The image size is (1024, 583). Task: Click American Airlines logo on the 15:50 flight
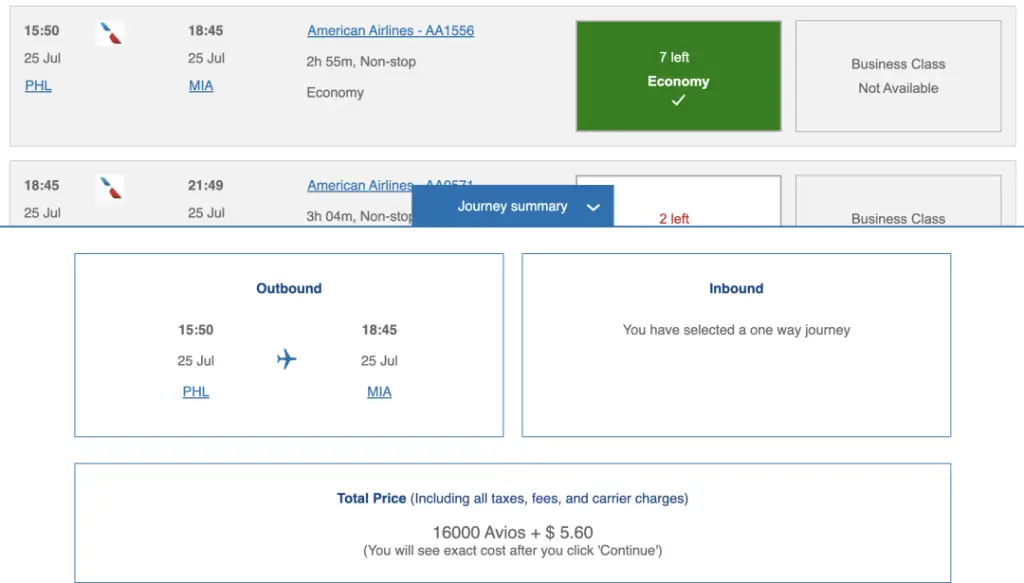click(110, 33)
